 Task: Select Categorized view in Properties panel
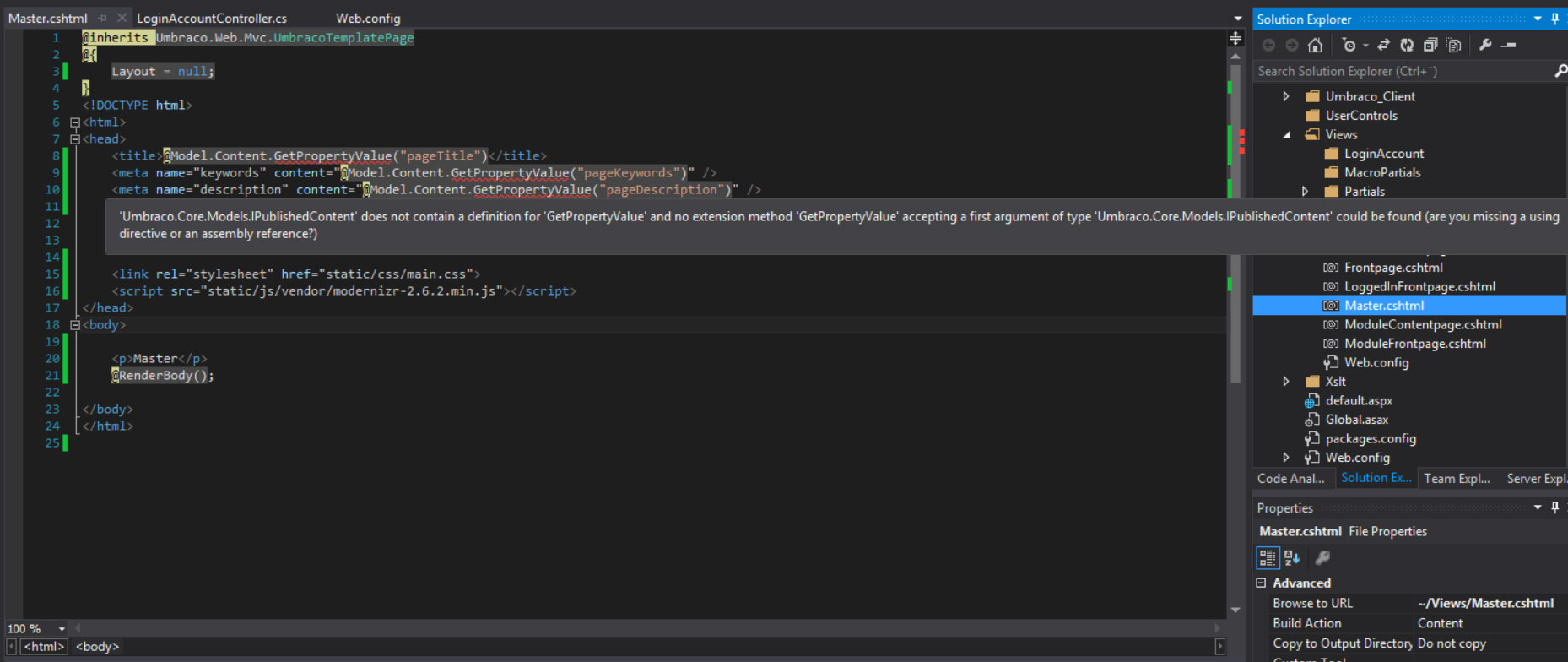[x=1268, y=557]
